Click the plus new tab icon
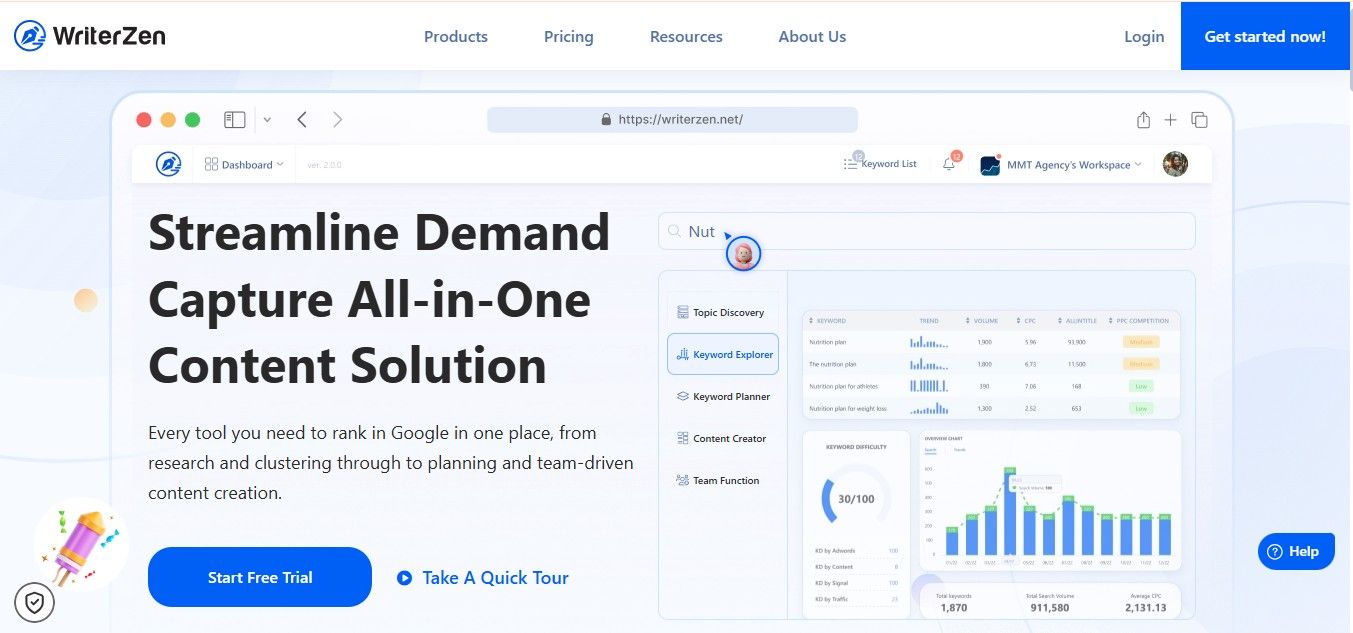Screen dimensions: 1353x633 coord(1171,120)
